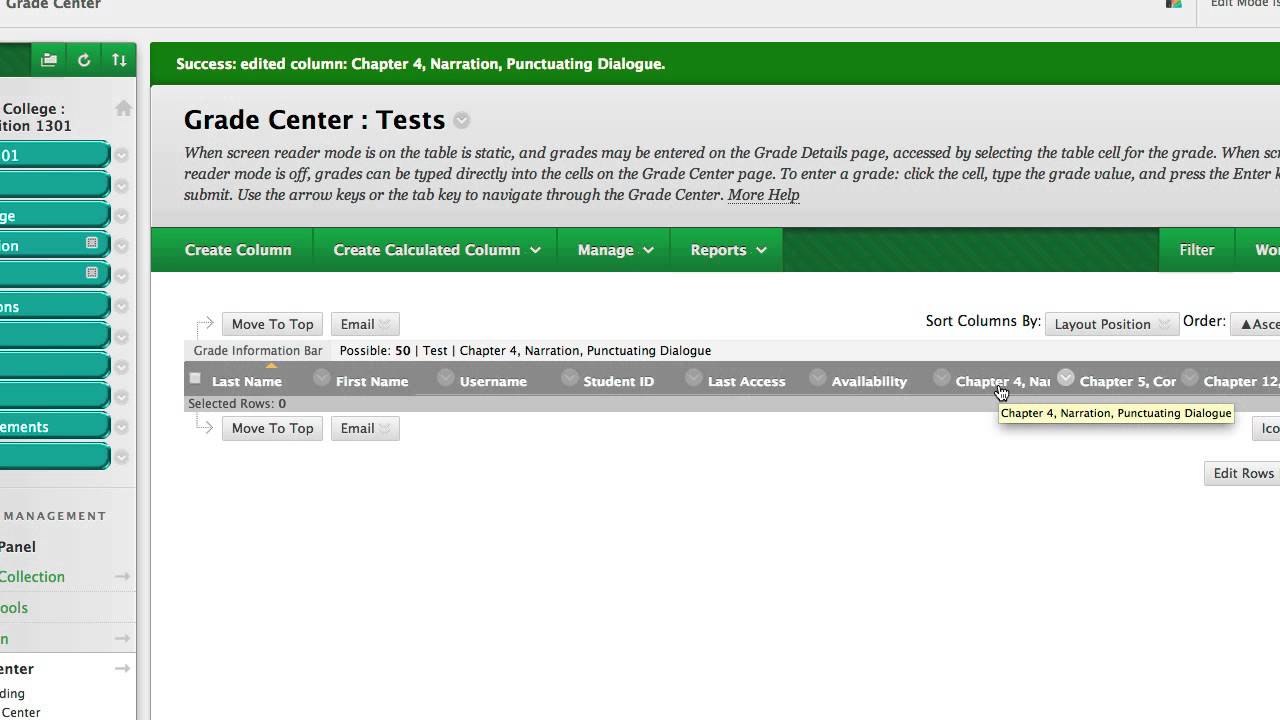
Task: Click the Grade Information Bar label
Action: pyautogui.click(x=258, y=351)
